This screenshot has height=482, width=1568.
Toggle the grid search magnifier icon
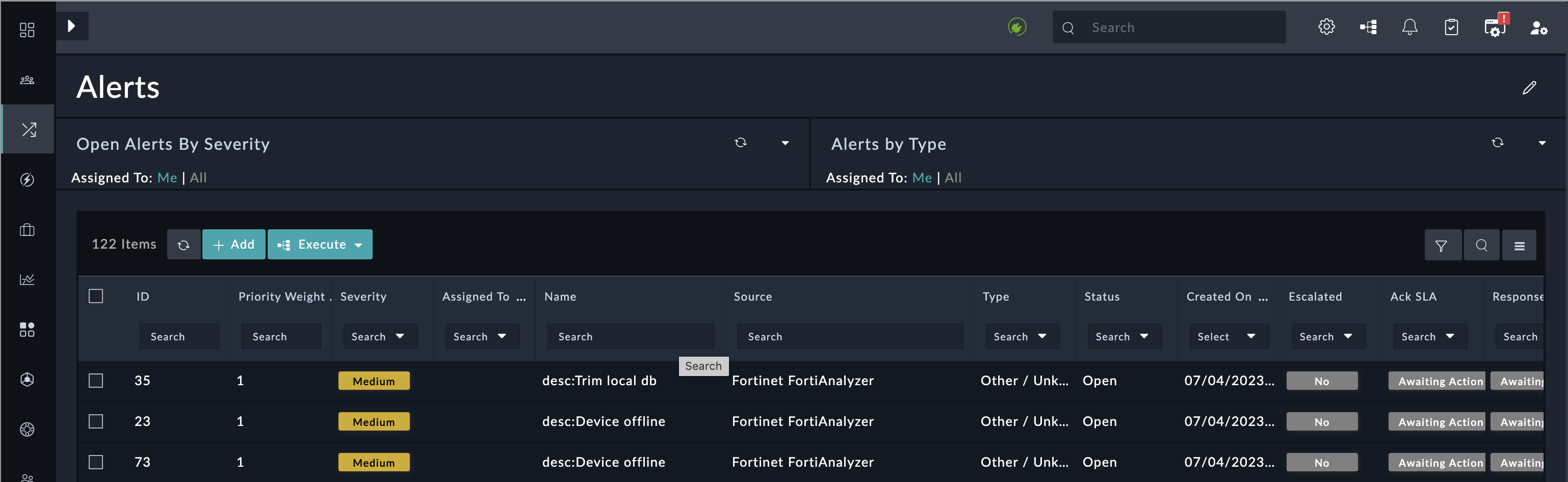[1481, 245]
